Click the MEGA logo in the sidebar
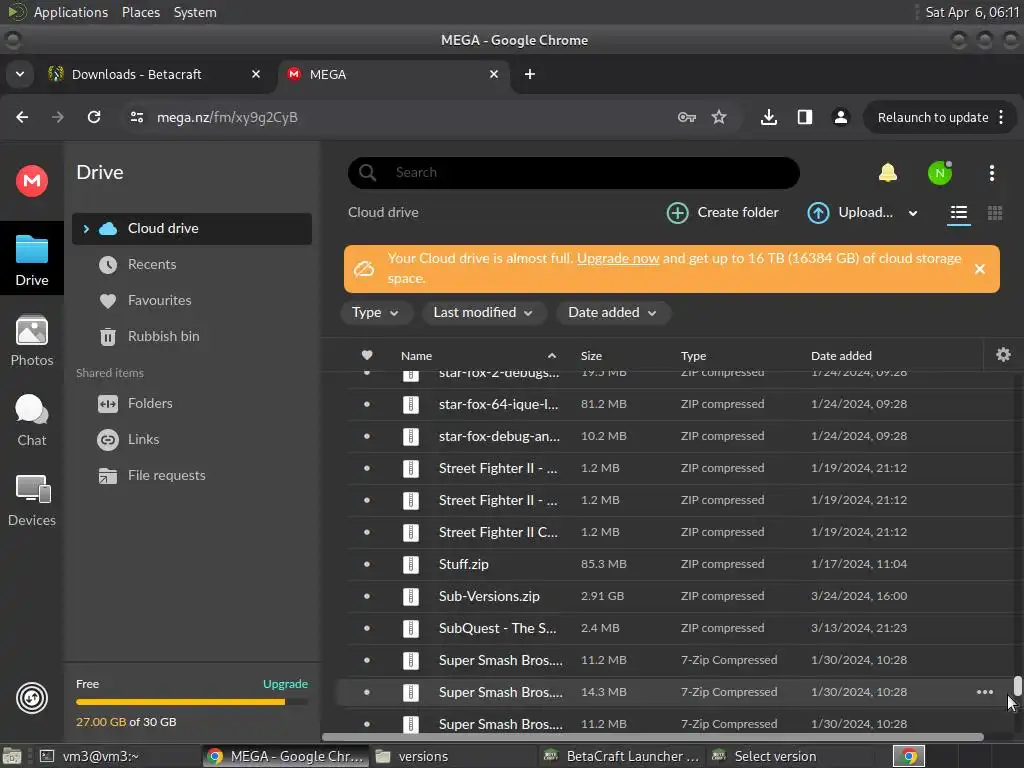Image resolution: width=1024 pixels, height=768 pixels. [x=31, y=181]
